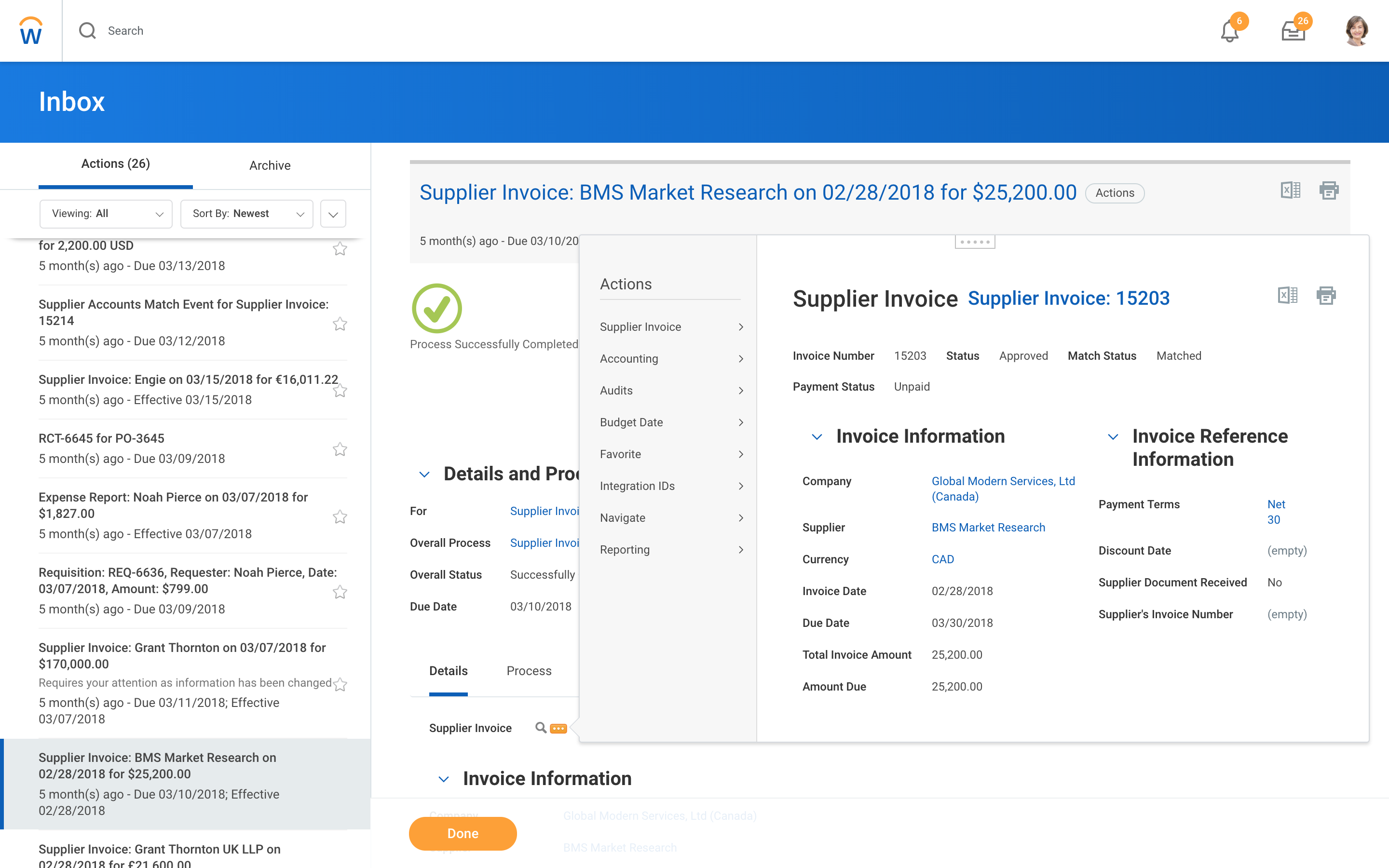Export main invoice to Excel icon
Screen dimensions: 1389x868
point(1290,190)
